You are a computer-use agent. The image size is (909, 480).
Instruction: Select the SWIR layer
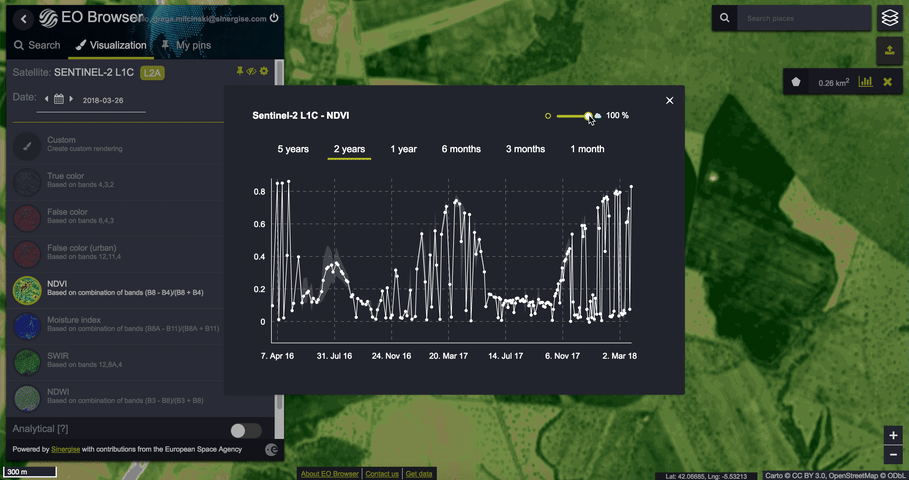click(x=116, y=360)
